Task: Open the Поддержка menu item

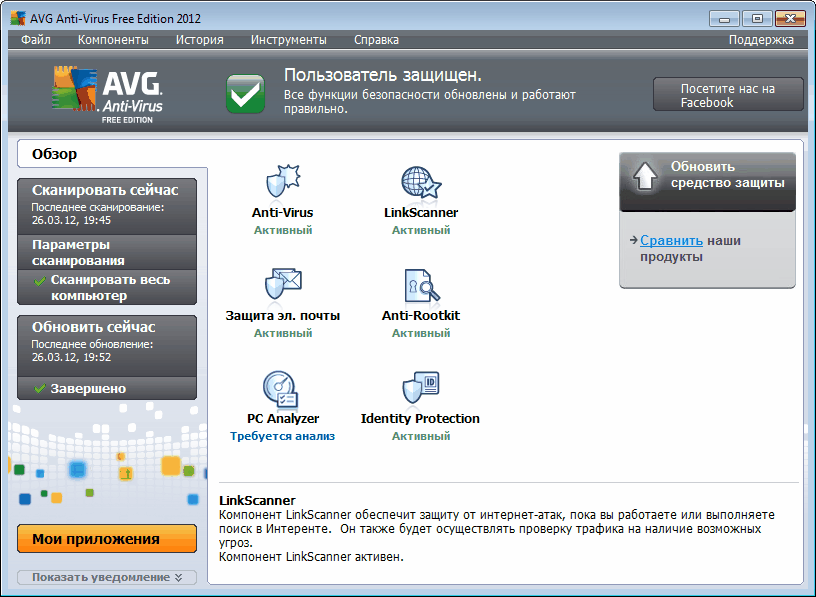Action: pos(761,40)
